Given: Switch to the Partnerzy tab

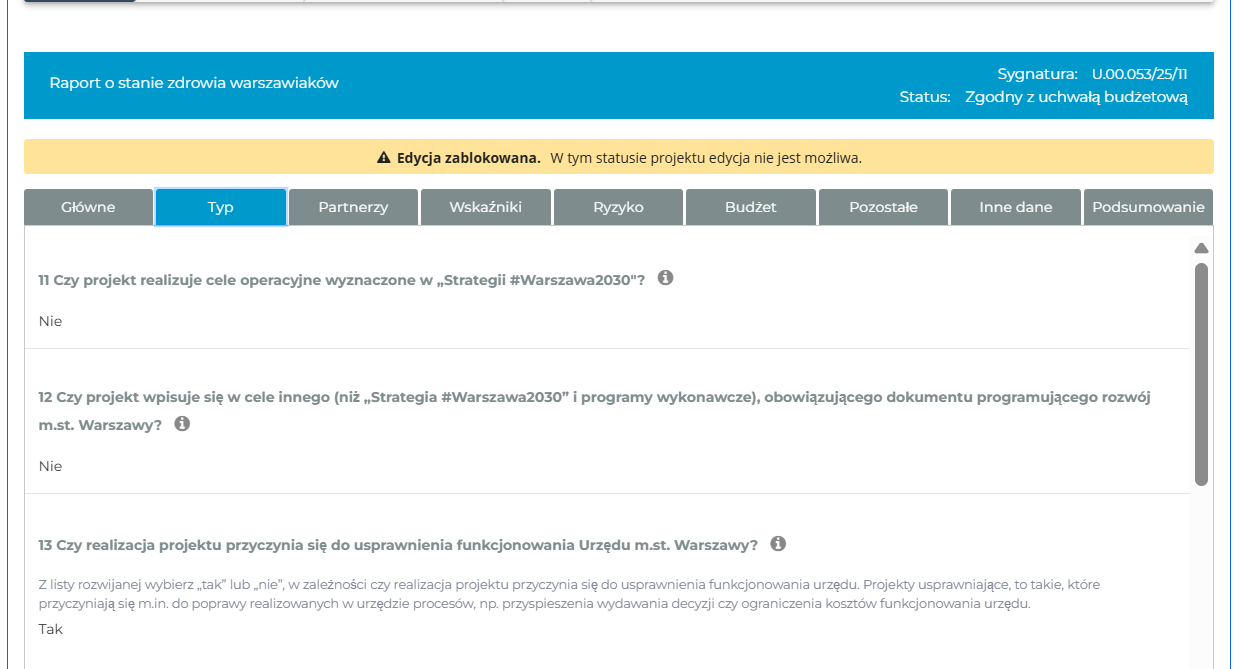Looking at the screenshot, I should (x=353, y=207).
